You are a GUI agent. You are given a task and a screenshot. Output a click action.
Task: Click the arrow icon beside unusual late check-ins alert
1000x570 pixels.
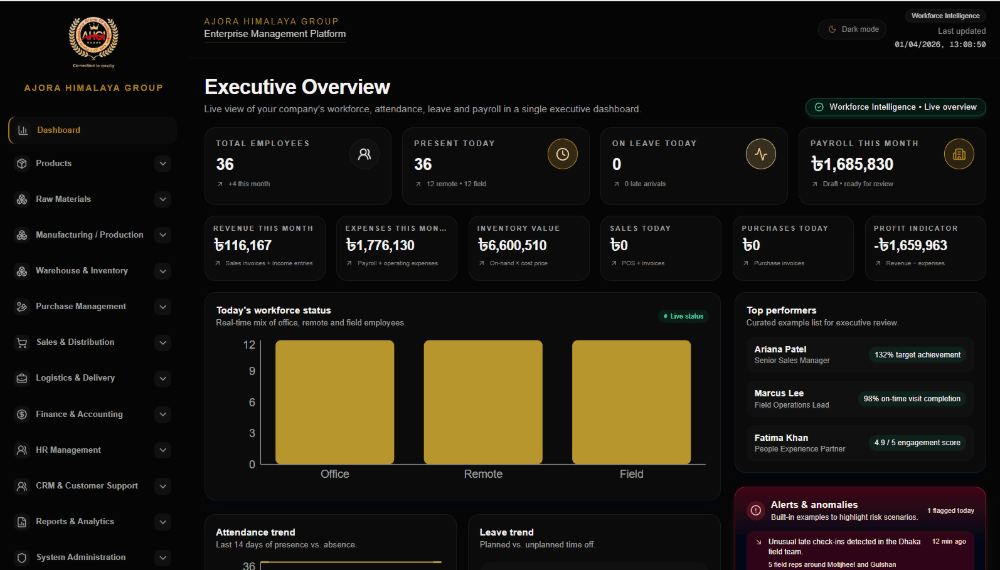[758, 542]
